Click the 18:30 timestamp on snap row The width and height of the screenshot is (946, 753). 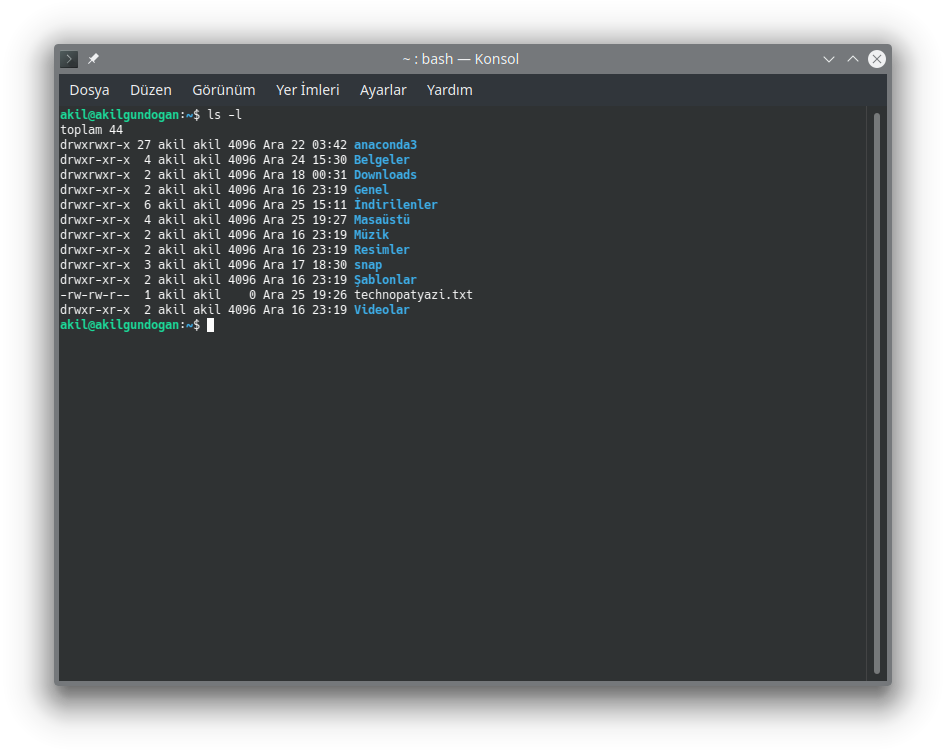[x=329, y=265]
